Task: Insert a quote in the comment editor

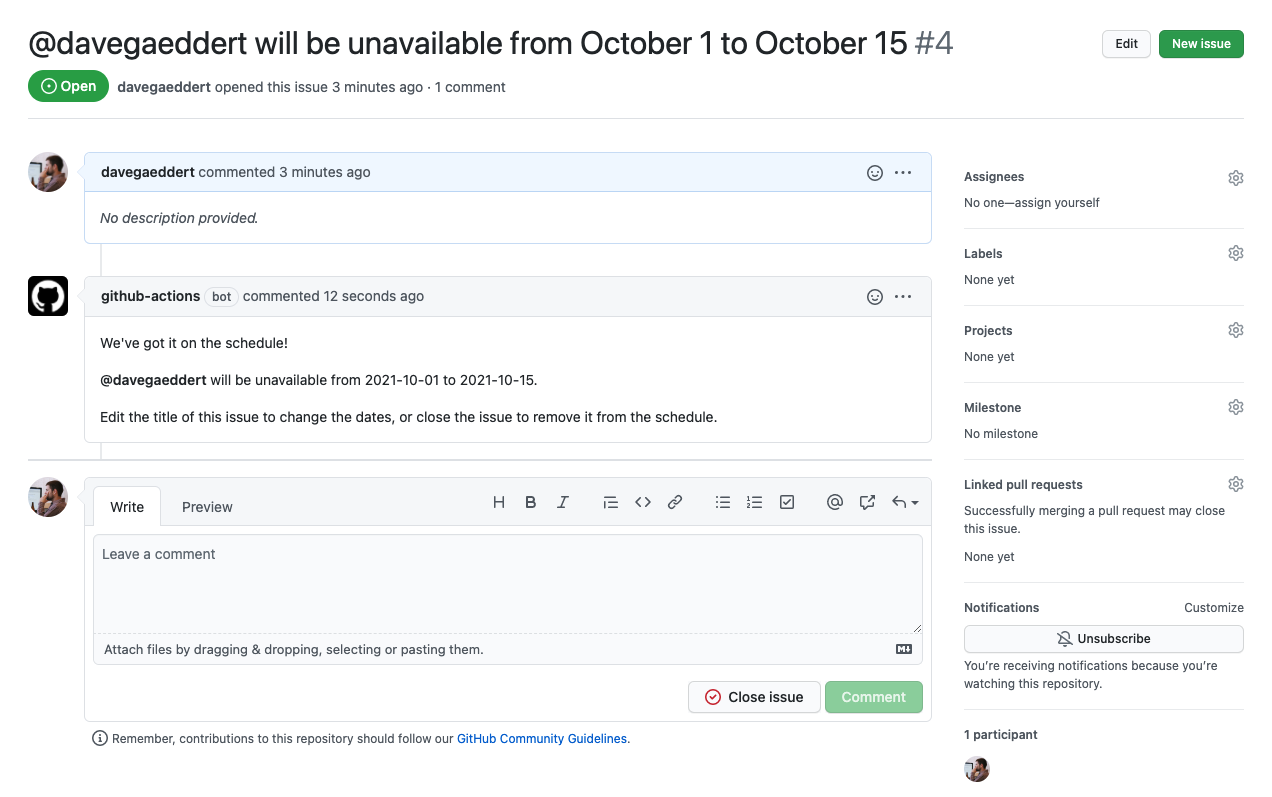Action: (x=611, y=502)
